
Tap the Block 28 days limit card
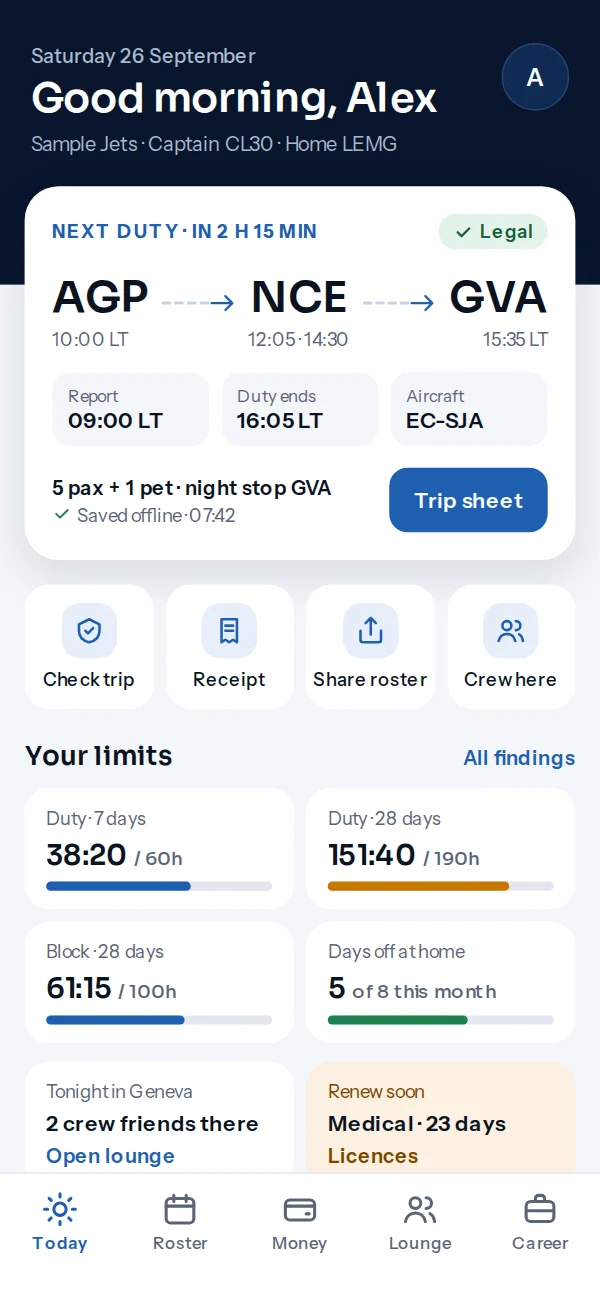click(159, 982)
